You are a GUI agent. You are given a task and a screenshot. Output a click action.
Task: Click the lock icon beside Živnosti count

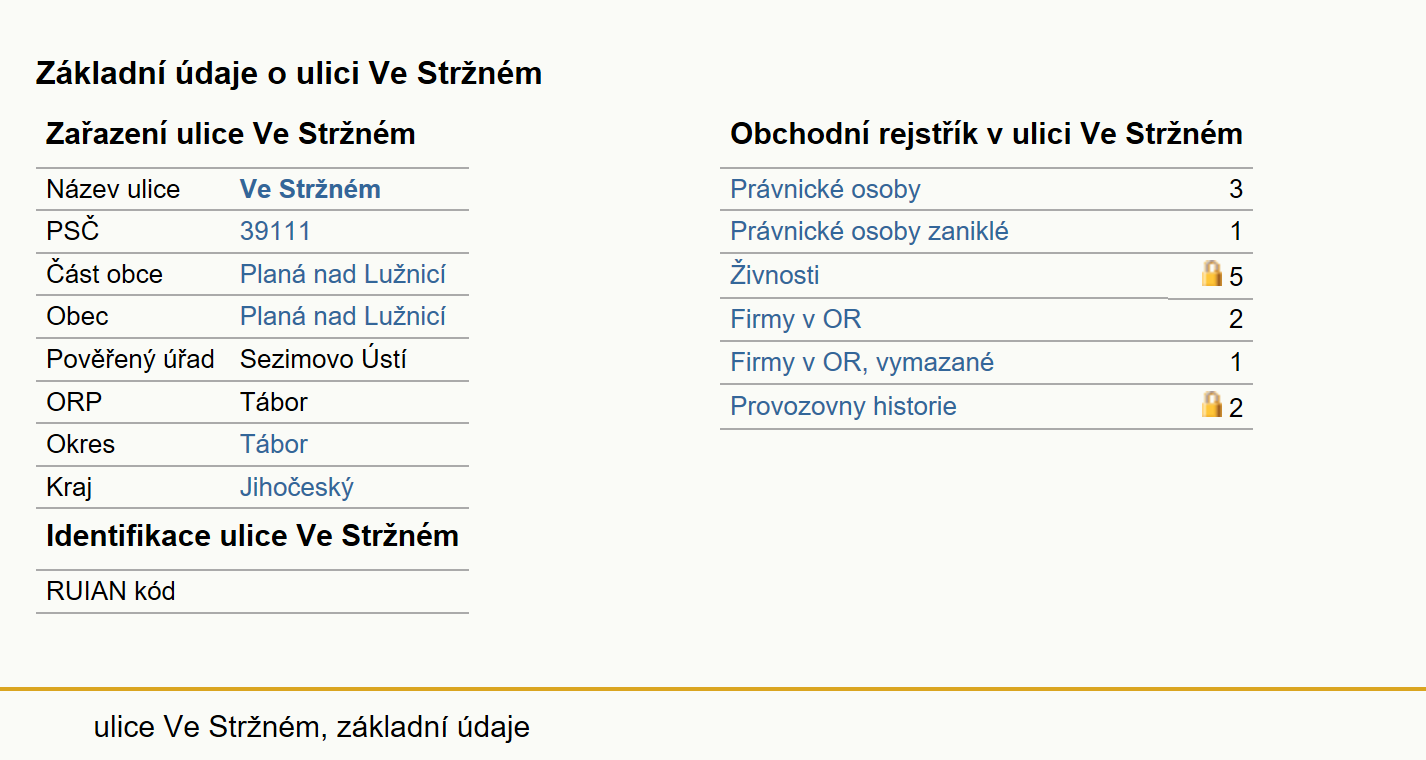click(1212, 273)
